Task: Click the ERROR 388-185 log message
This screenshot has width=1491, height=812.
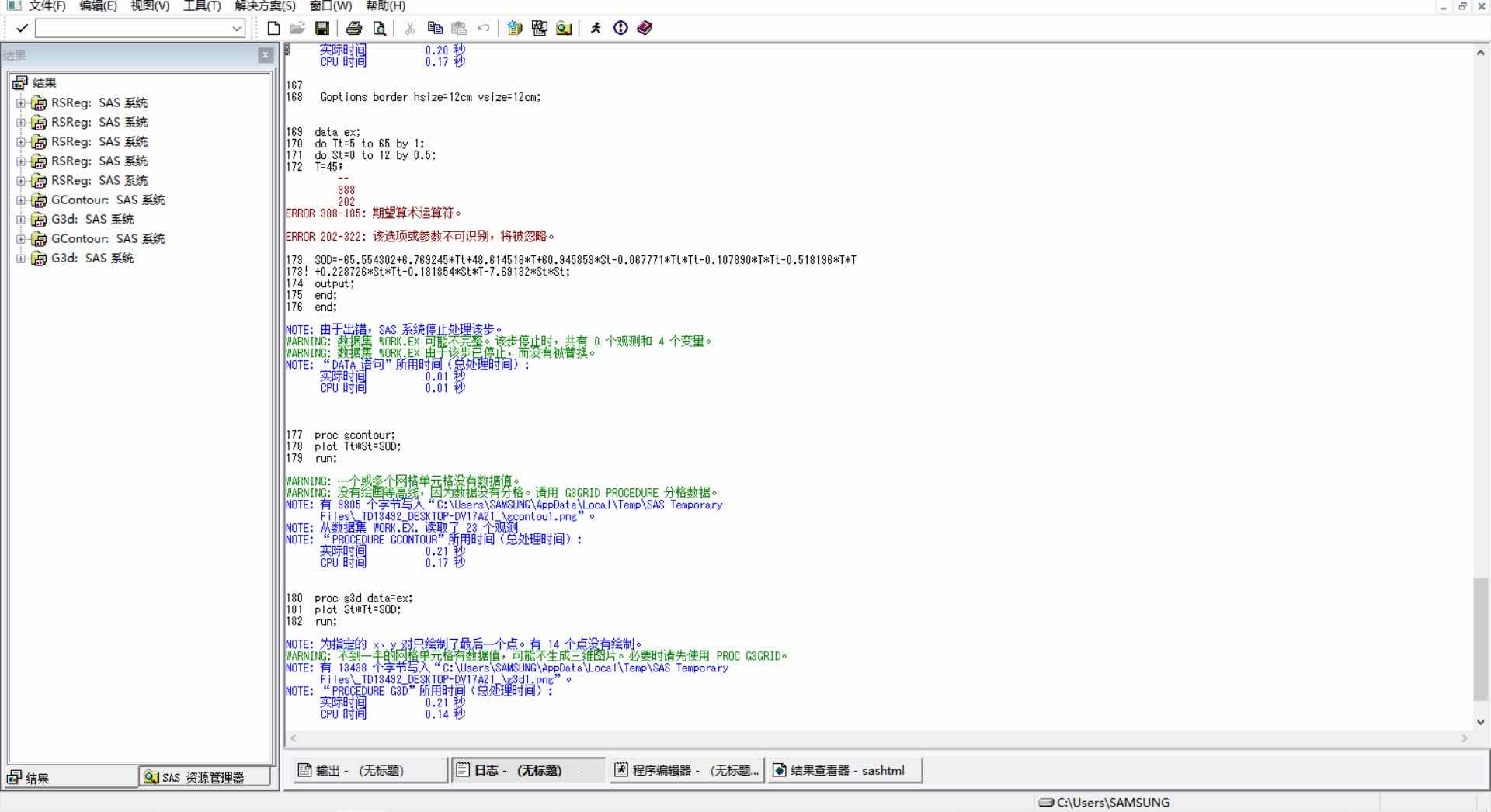Action: [x=374, y=213]
